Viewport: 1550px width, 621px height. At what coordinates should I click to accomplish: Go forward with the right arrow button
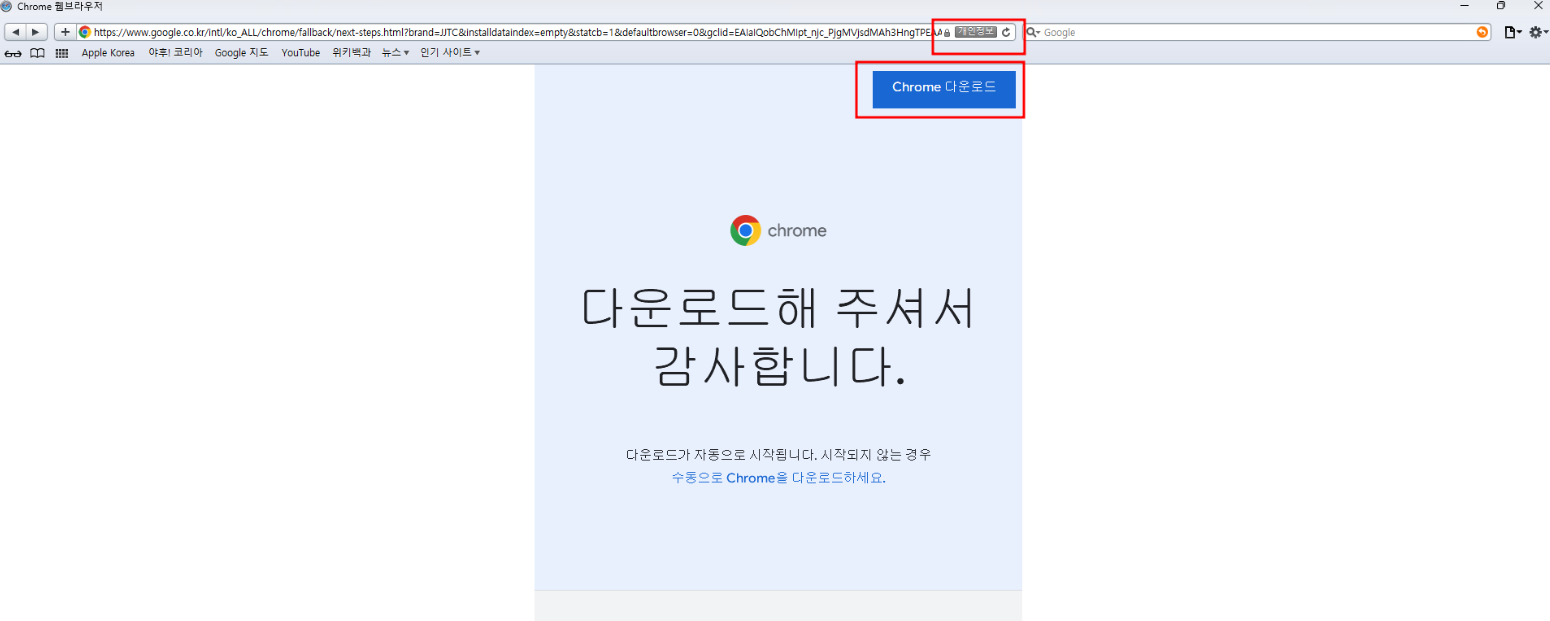(37, 32)
